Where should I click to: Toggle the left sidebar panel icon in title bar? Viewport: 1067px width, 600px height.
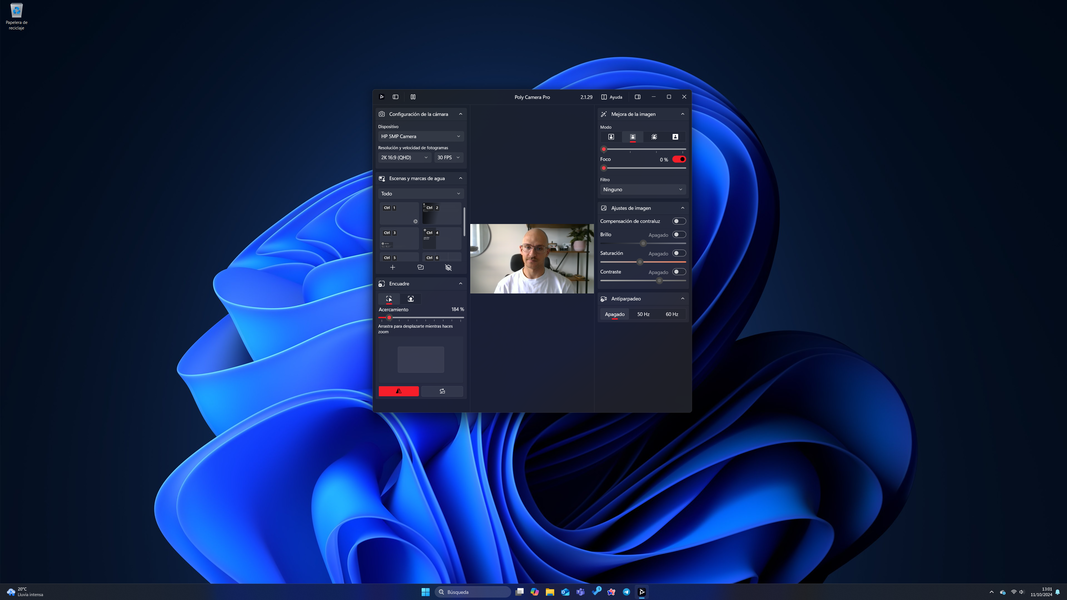pos(395,97)
